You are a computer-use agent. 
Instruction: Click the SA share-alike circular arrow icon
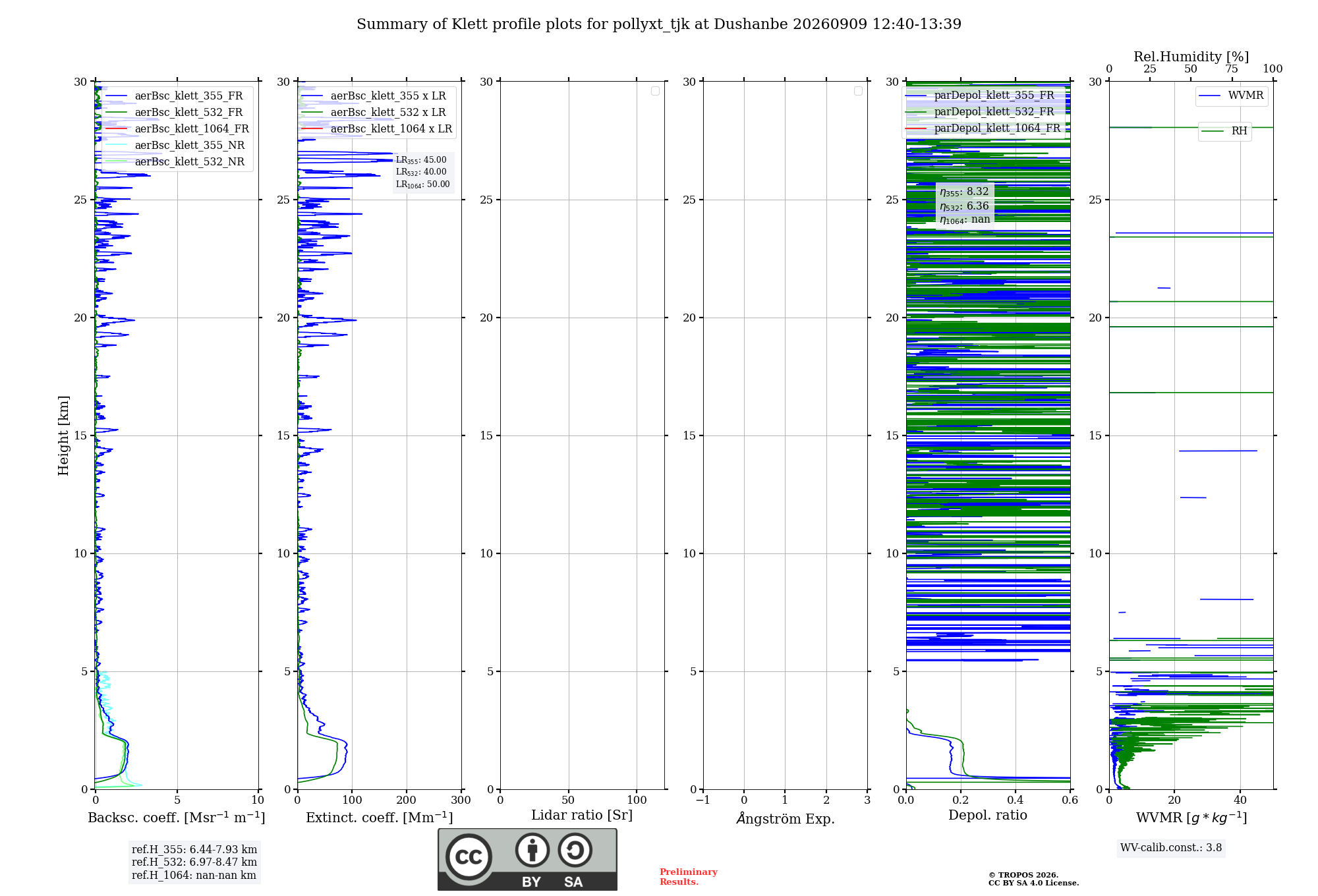[575, 850]
